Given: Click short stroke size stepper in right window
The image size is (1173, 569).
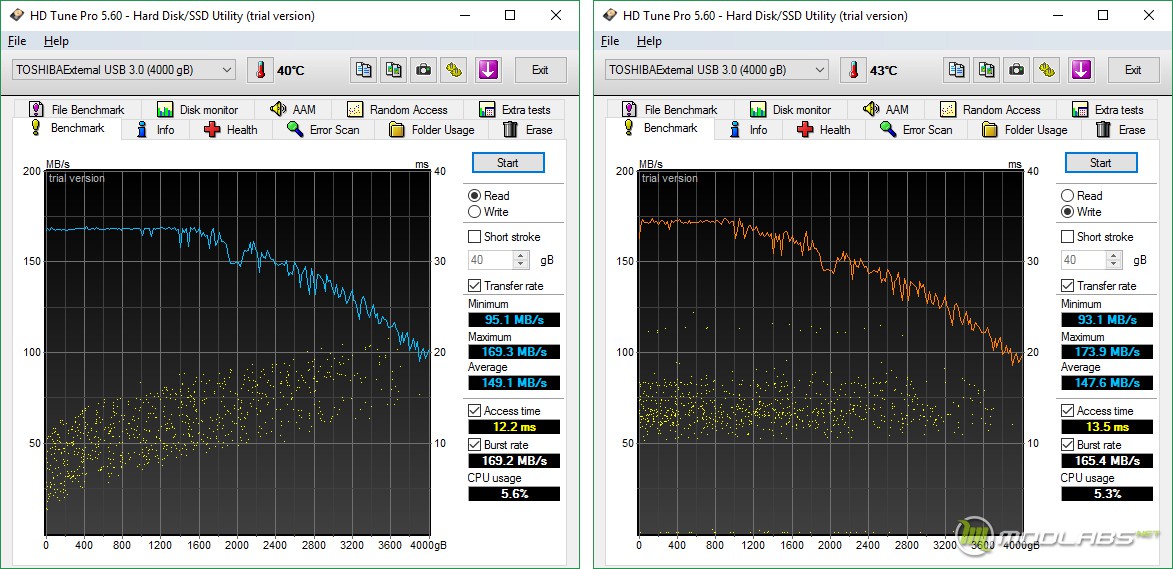Looking at the screenshot, I should tap(1115, 260).
